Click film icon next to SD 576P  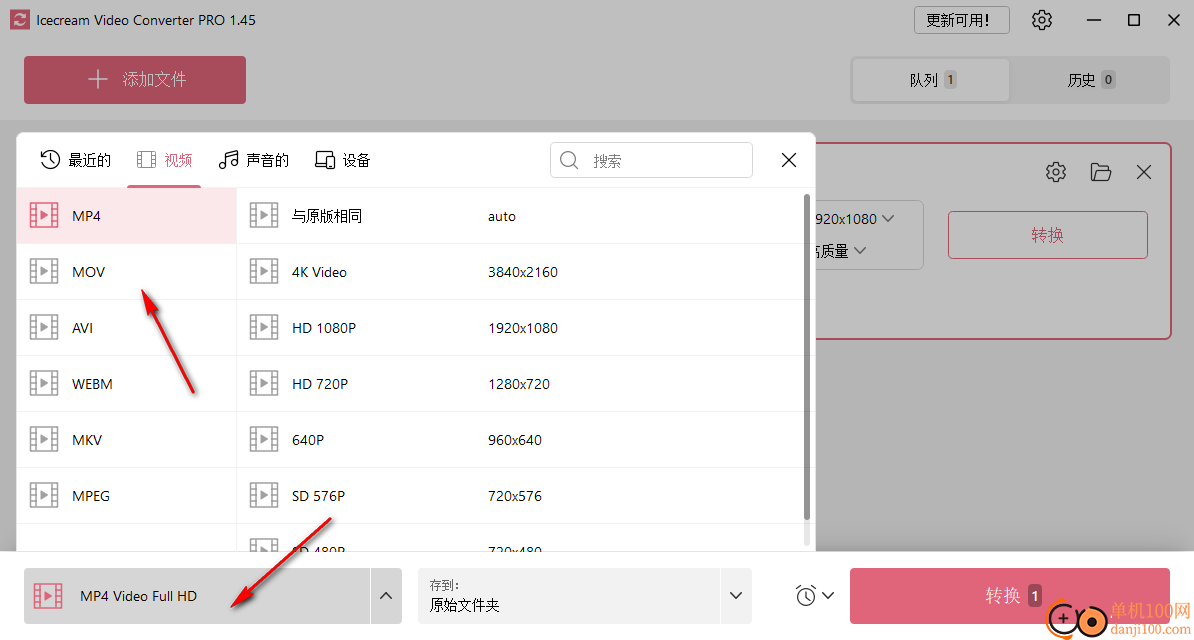click(x=263, y=495)
